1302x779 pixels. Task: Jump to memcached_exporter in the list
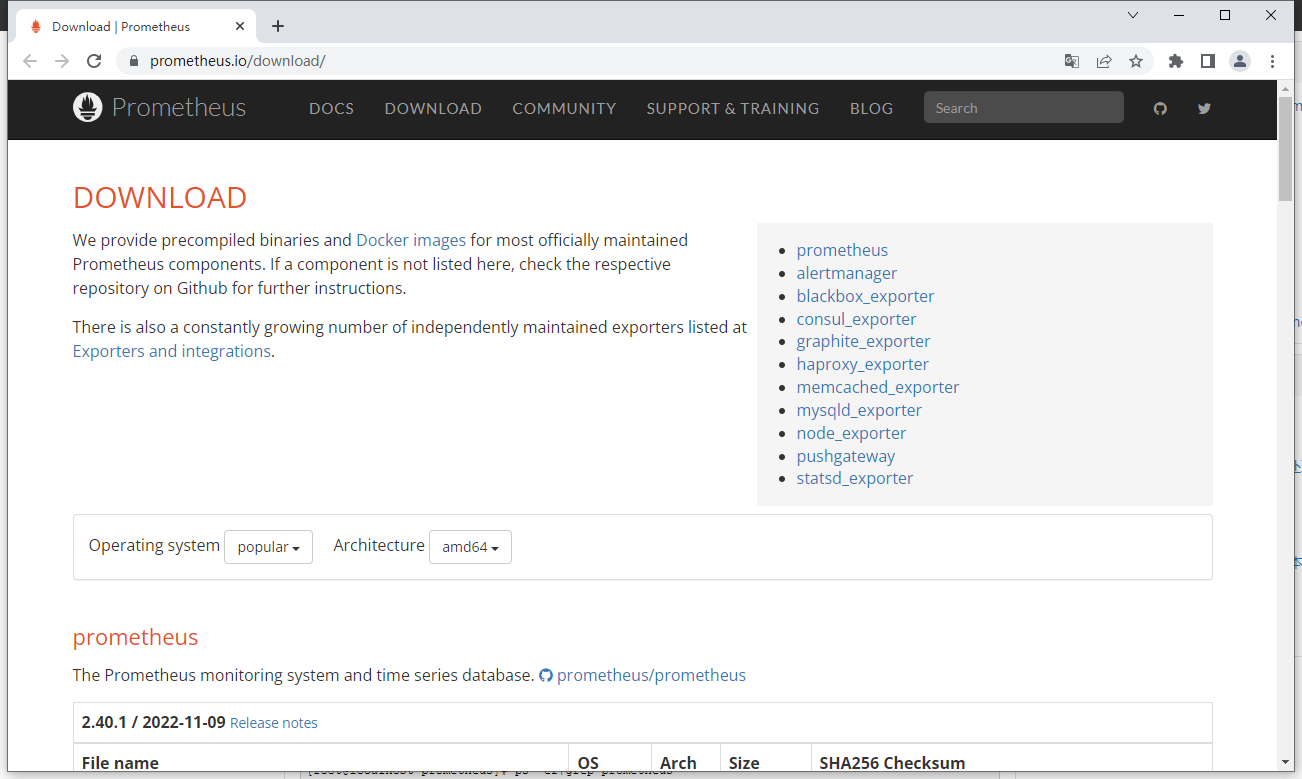878,387
